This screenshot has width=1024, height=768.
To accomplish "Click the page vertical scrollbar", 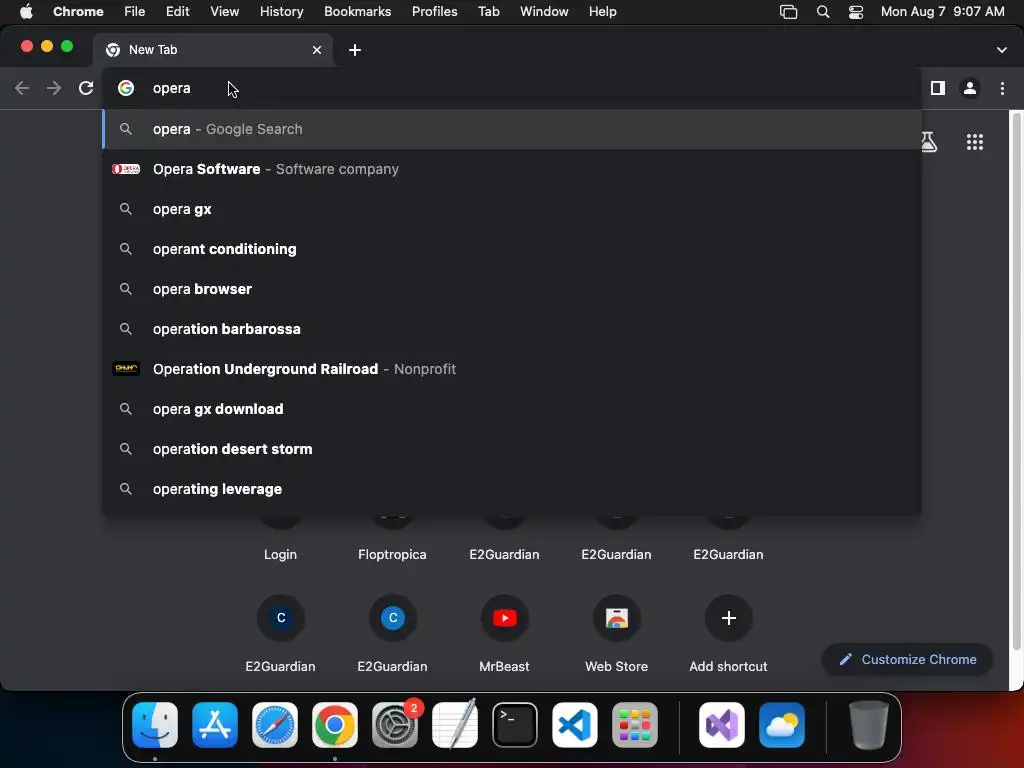I will pyautogui.click(x=1016, y=381).
